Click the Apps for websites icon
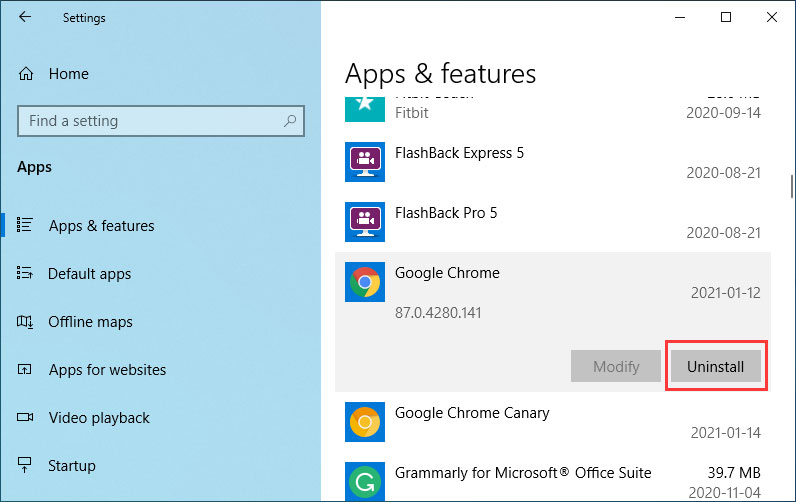This screenshot has height=502, width=796. point(24,369)
